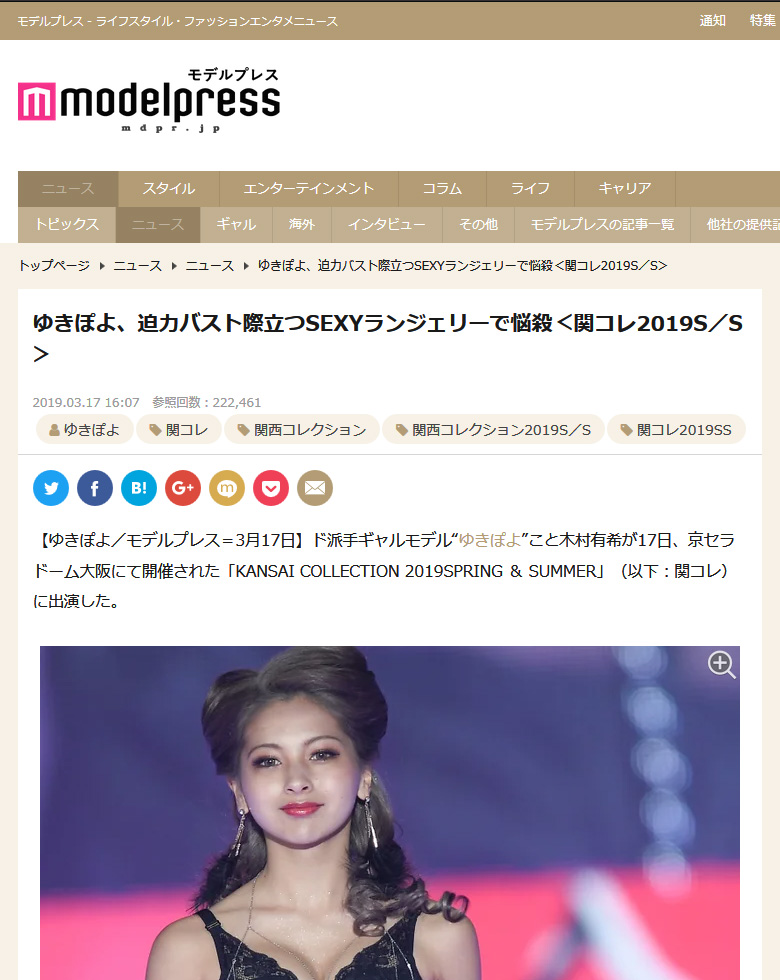The height and width of the screenshot is (980, 780).
Task: Click the ゆきぽよ person tag
Action: point(84,429)
